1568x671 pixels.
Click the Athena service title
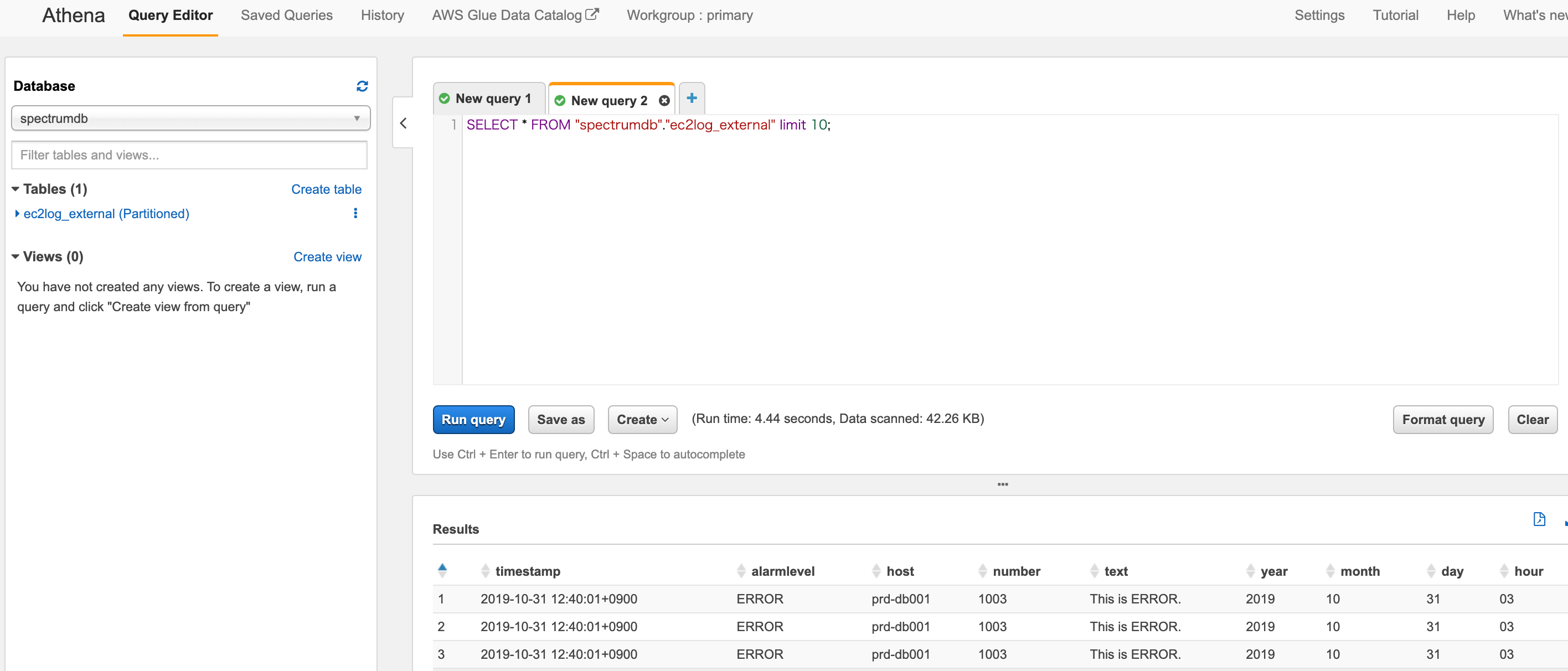pos(73,15)
